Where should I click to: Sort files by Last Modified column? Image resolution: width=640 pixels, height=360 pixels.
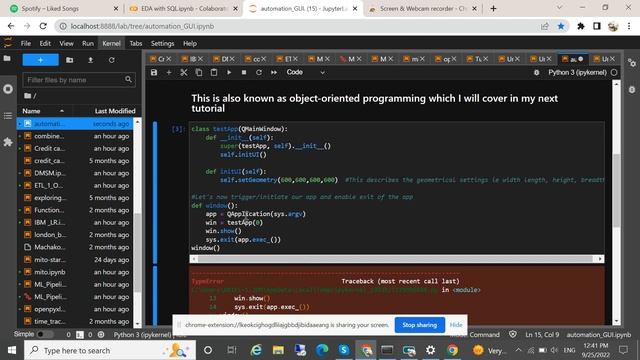pyautogui.click(x=115, y=111)
